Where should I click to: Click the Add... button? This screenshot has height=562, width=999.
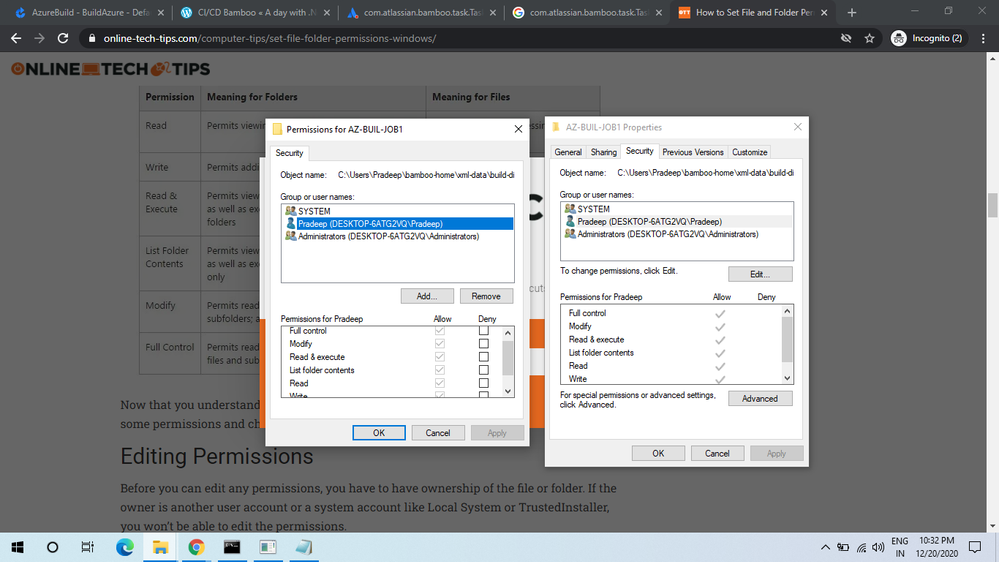[427, 296]
